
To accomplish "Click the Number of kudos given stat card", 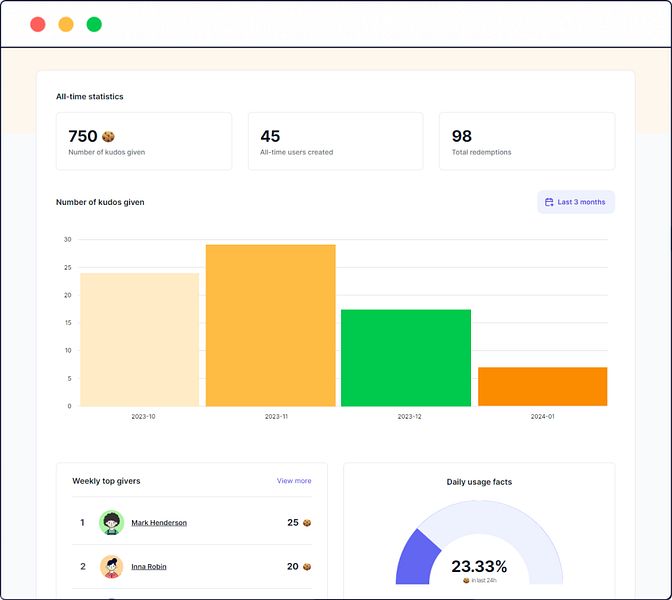I will [144, 141].
